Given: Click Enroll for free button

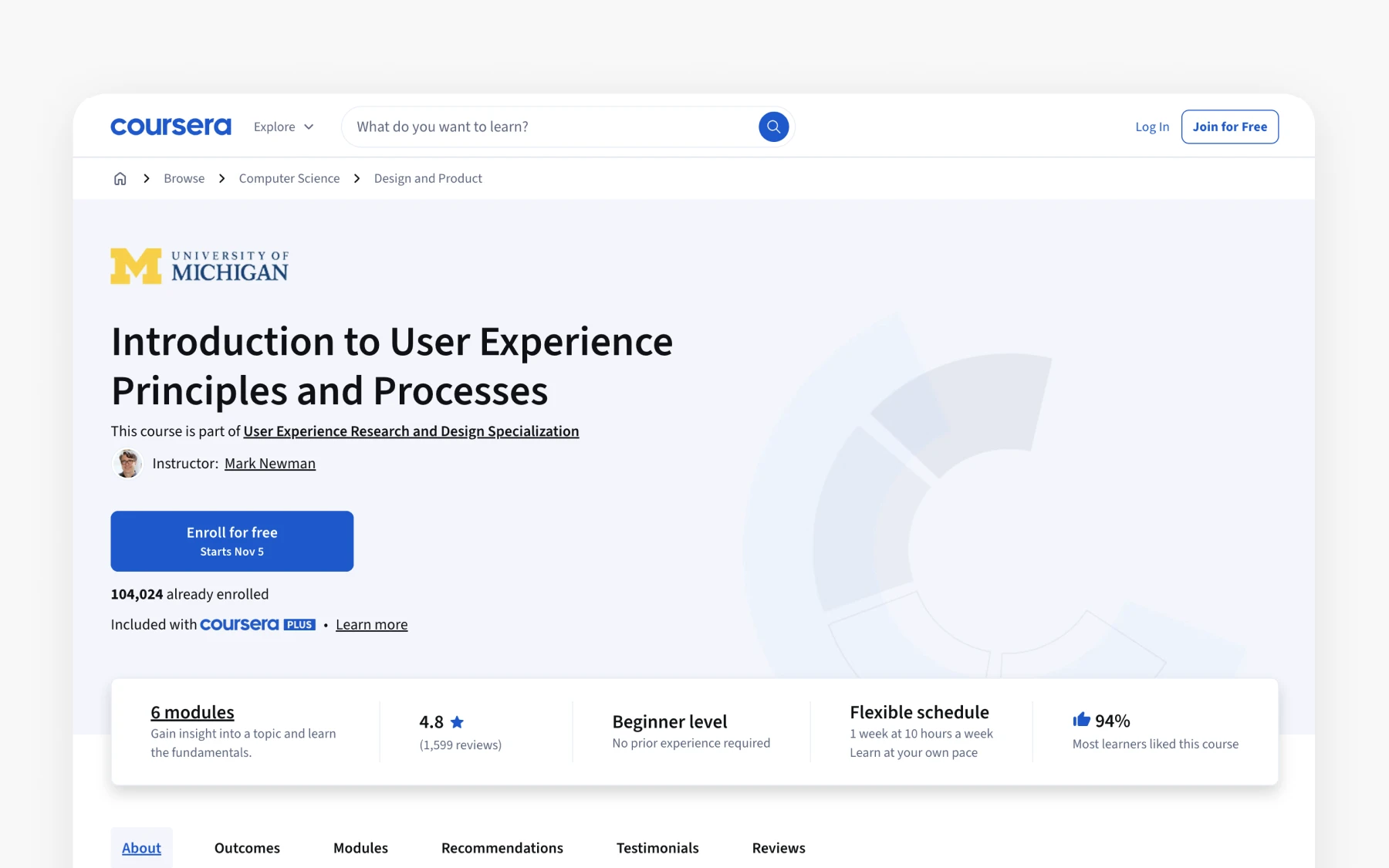Looking at the screenshot, I should 232,541.
